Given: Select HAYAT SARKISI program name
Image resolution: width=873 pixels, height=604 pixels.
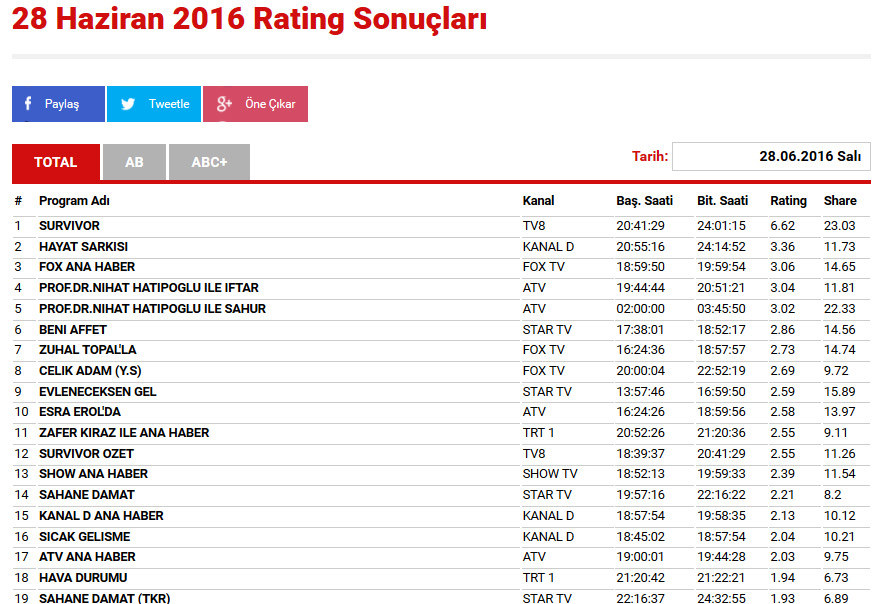Looking at the screenshot, I should click(84, 247).
